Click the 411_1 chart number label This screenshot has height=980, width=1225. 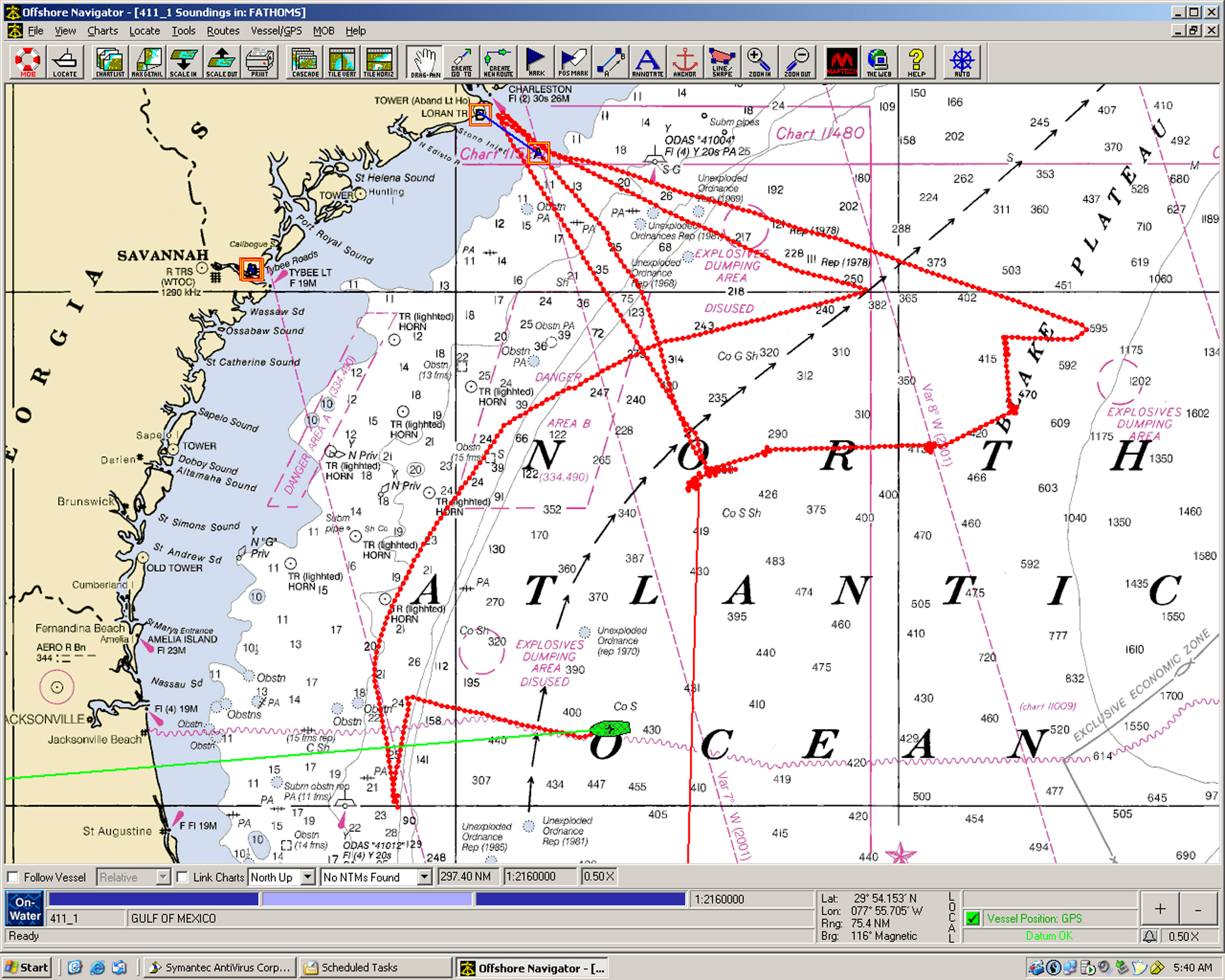coord(64,919)
